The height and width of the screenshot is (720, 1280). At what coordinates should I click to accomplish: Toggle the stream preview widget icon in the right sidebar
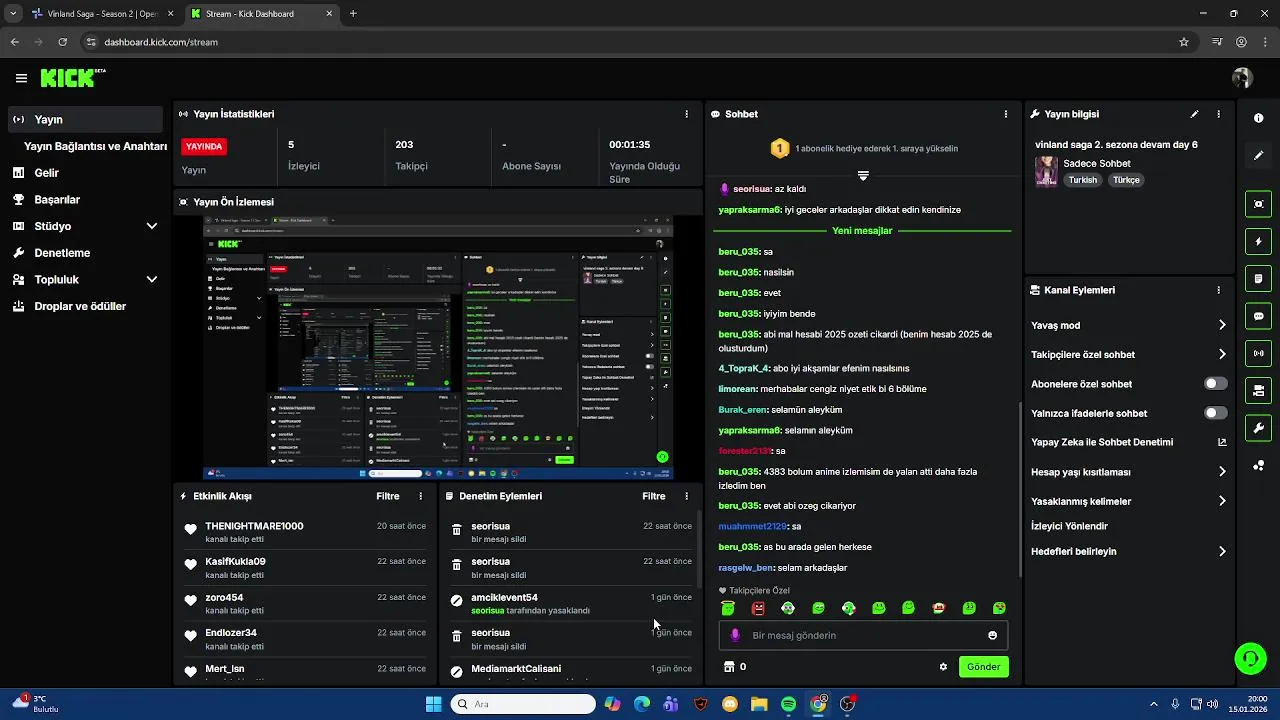click(1258, 204)
